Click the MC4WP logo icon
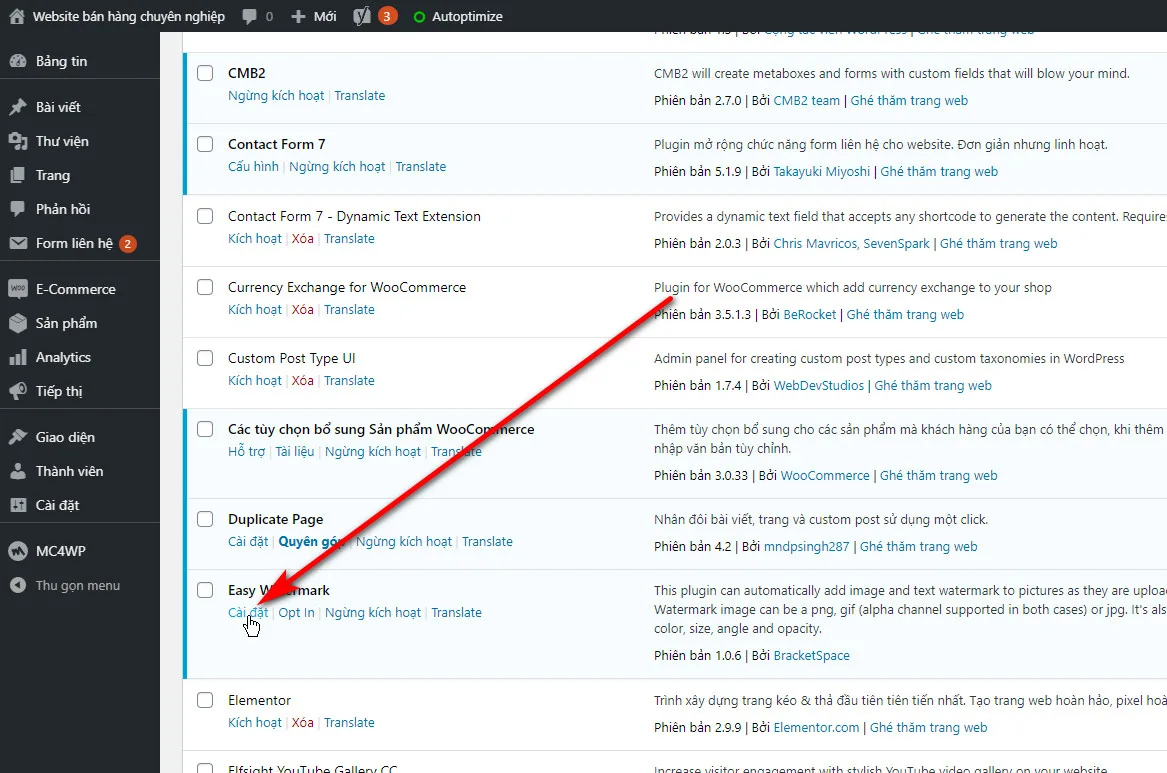1167x773 pixels. point(18,551)
